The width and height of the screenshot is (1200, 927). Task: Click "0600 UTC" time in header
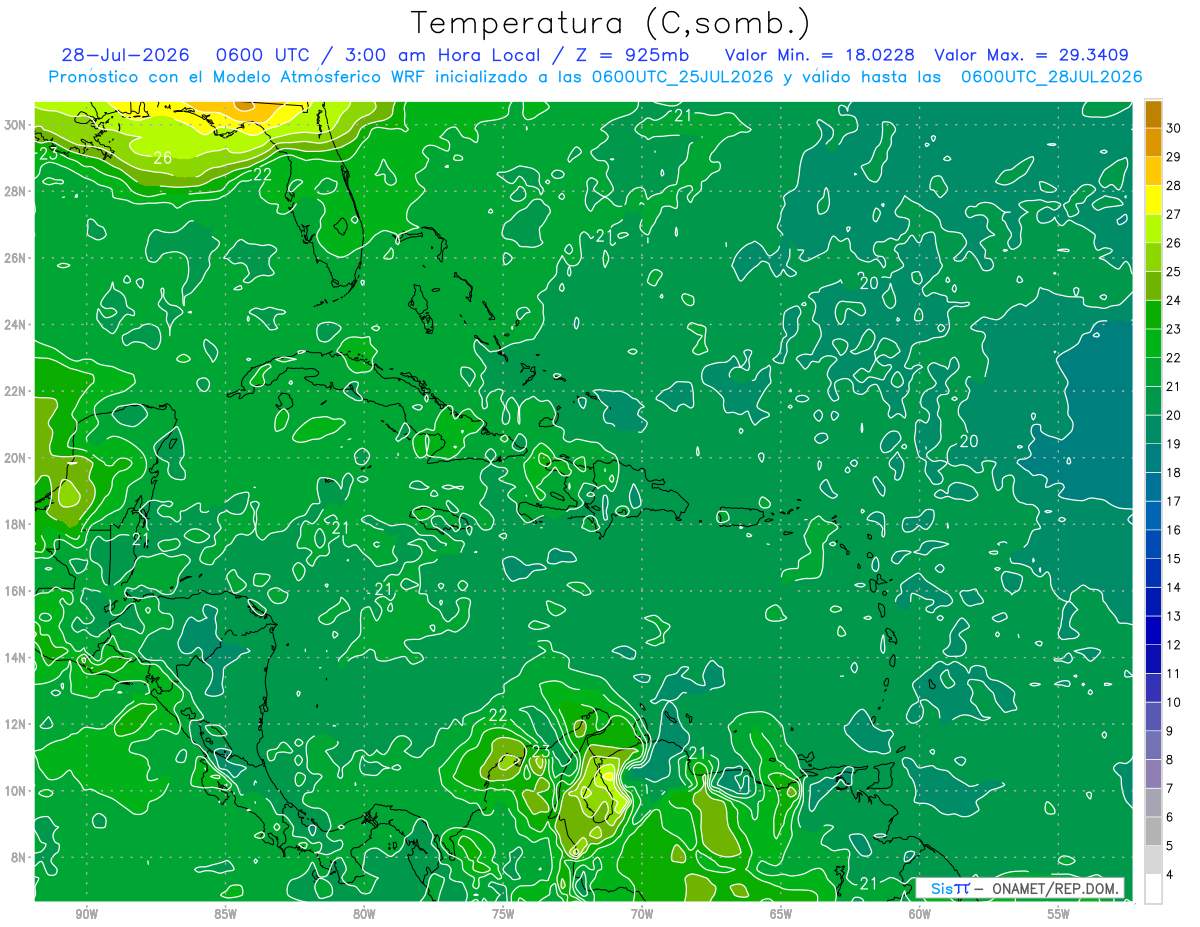[x=263, y=55]
